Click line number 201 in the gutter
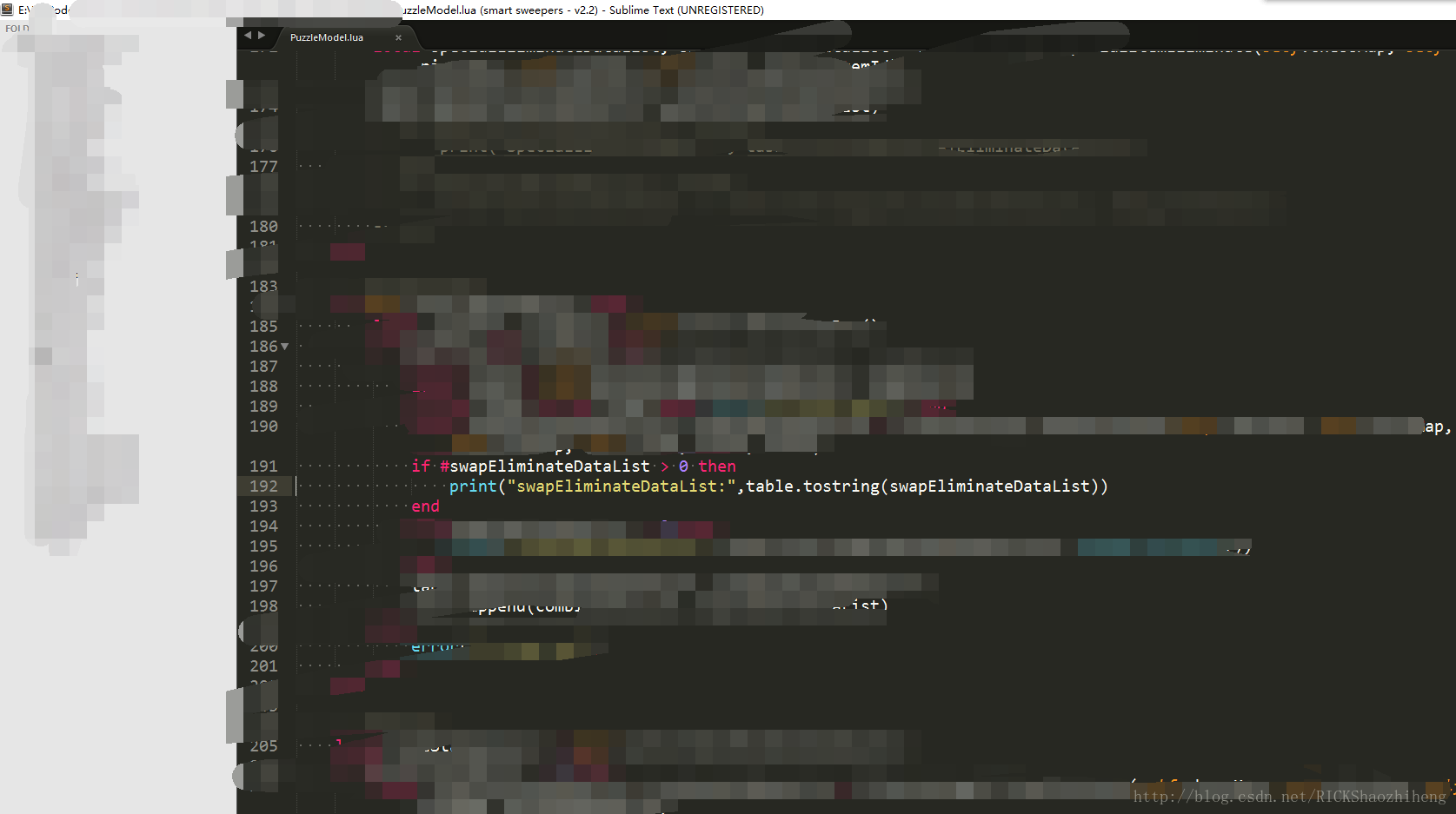The image size is (1456, 814). tap(263, 666)
